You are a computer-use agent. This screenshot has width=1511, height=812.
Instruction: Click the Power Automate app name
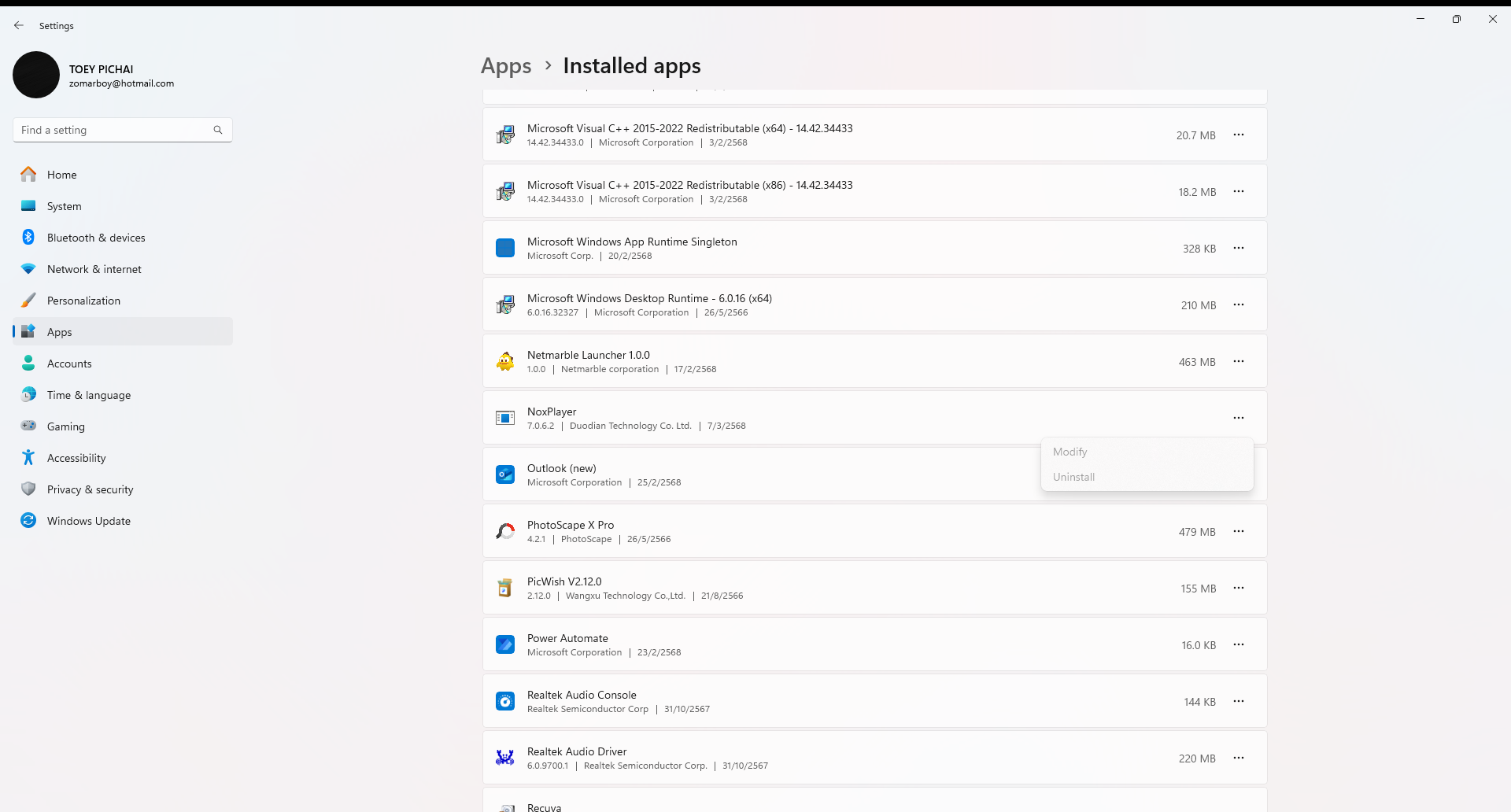click(x=567, y=638)
